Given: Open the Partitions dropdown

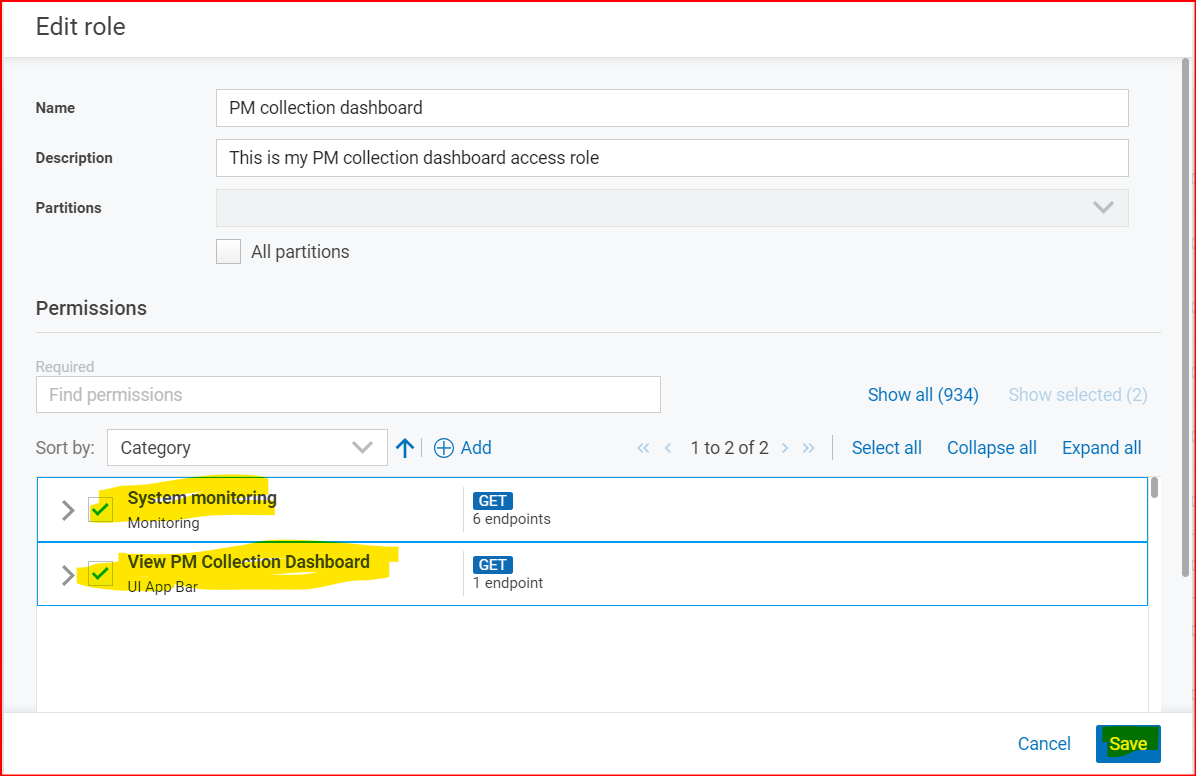Looking at the screenshot, I should point(672,208).
